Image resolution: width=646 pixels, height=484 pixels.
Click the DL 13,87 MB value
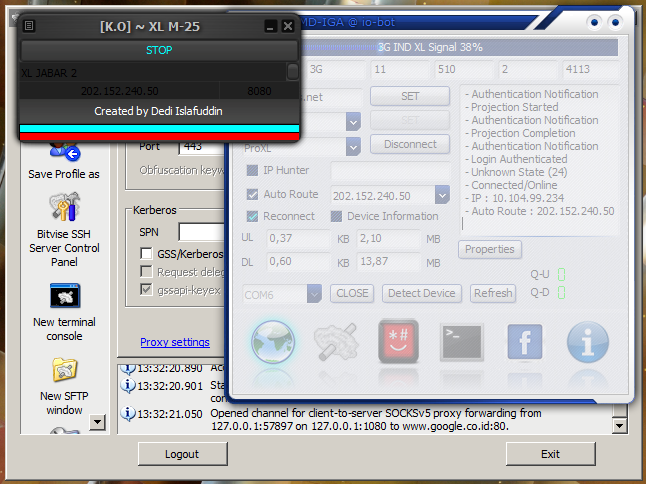(x=388, y=262)
